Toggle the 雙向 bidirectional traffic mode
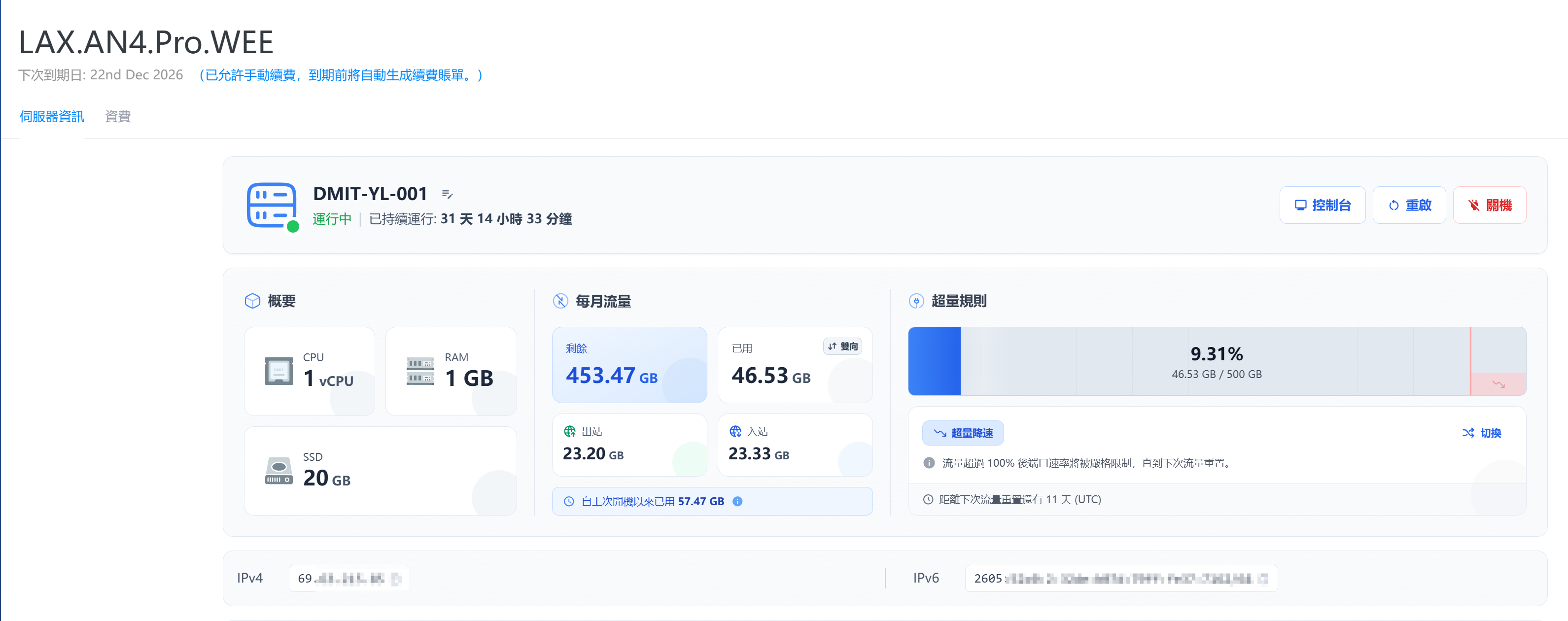The height and width of the screenshot is (621, 1568). (842, 346)
